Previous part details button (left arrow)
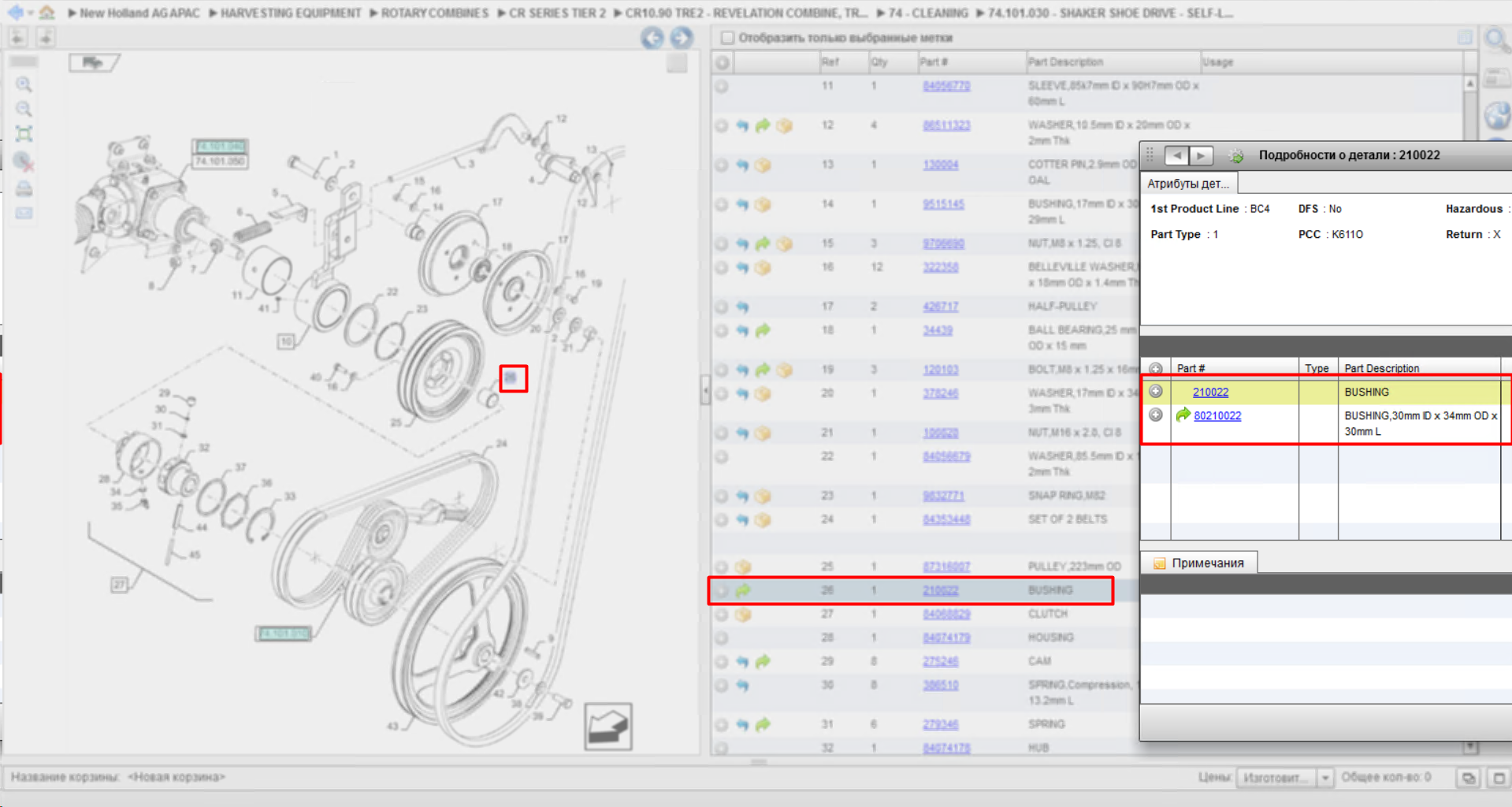 1176,155
